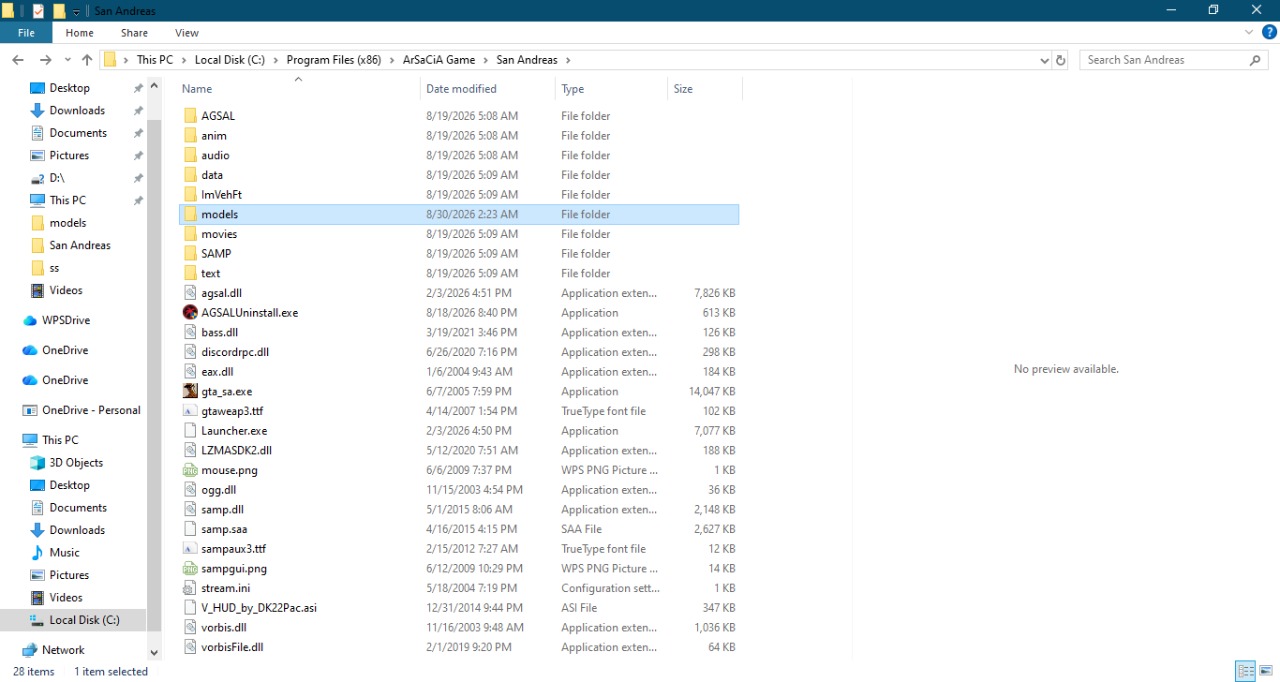Expand the chevron after This PC in path
Image resolution: width=1280 pixels, height=682 pixels.
pos(183,60)
